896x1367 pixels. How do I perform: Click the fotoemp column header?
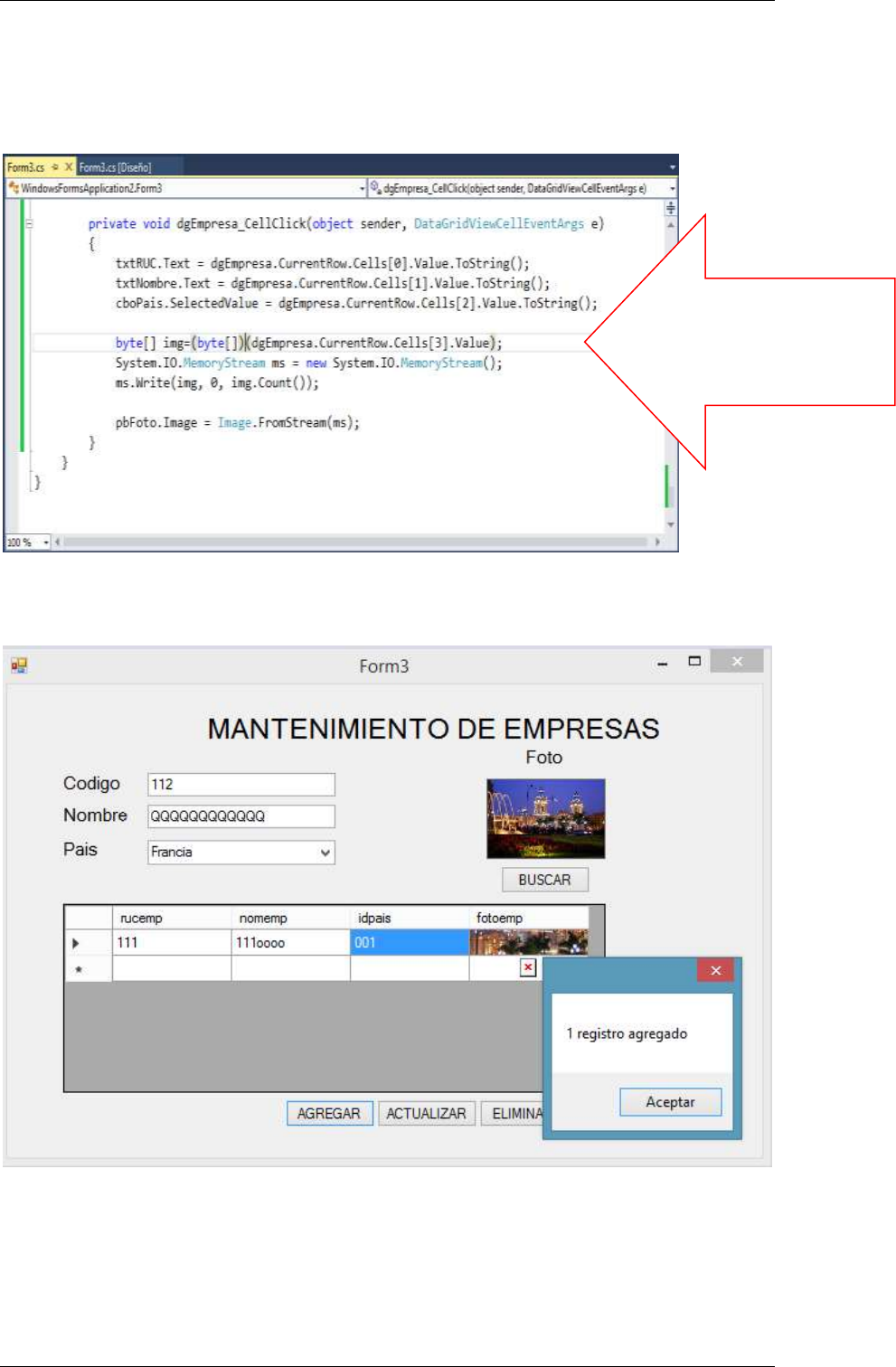point(529,918)
